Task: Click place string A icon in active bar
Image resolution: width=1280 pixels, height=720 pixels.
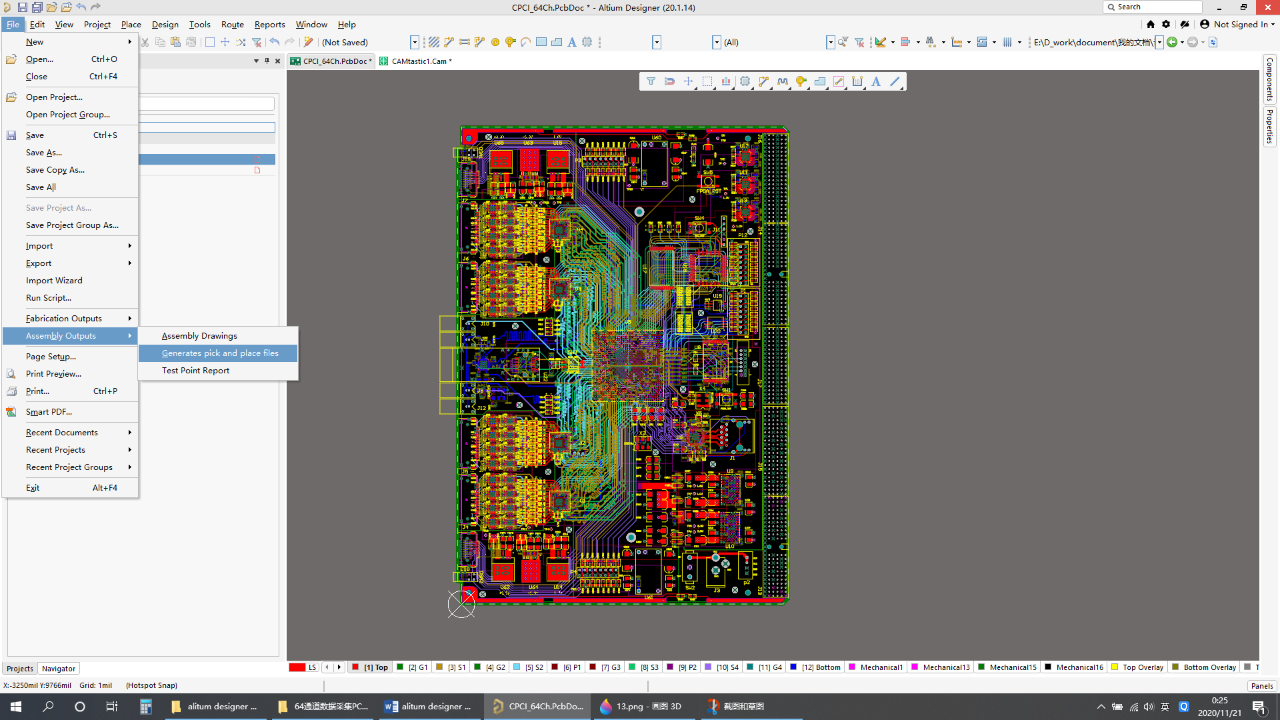Action: (876, 82)
